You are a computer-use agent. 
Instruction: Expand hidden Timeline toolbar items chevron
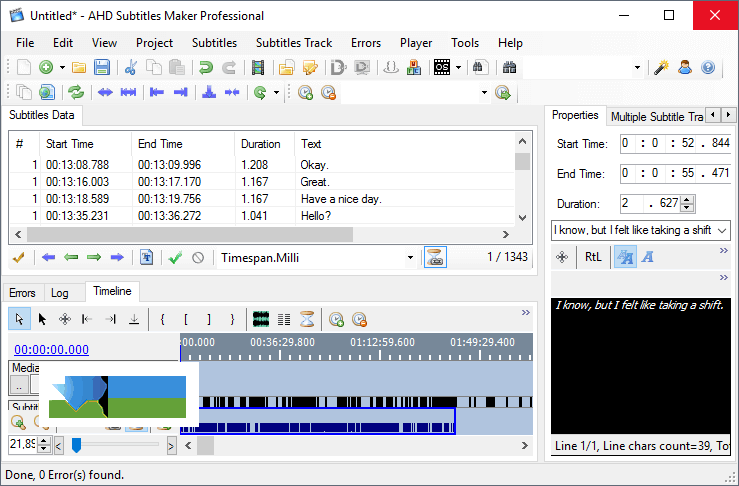tap(526, 313)
